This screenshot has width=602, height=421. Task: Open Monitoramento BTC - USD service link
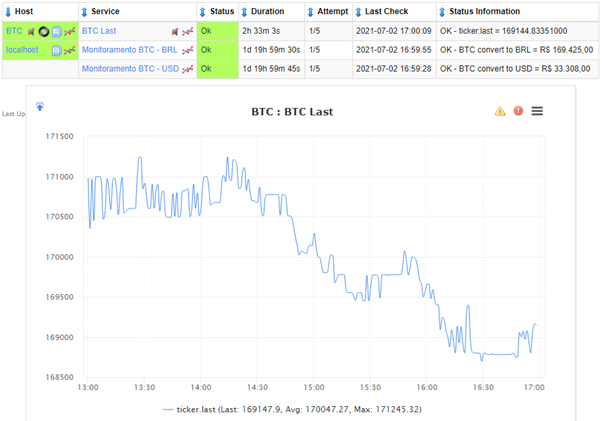(131, 69)
